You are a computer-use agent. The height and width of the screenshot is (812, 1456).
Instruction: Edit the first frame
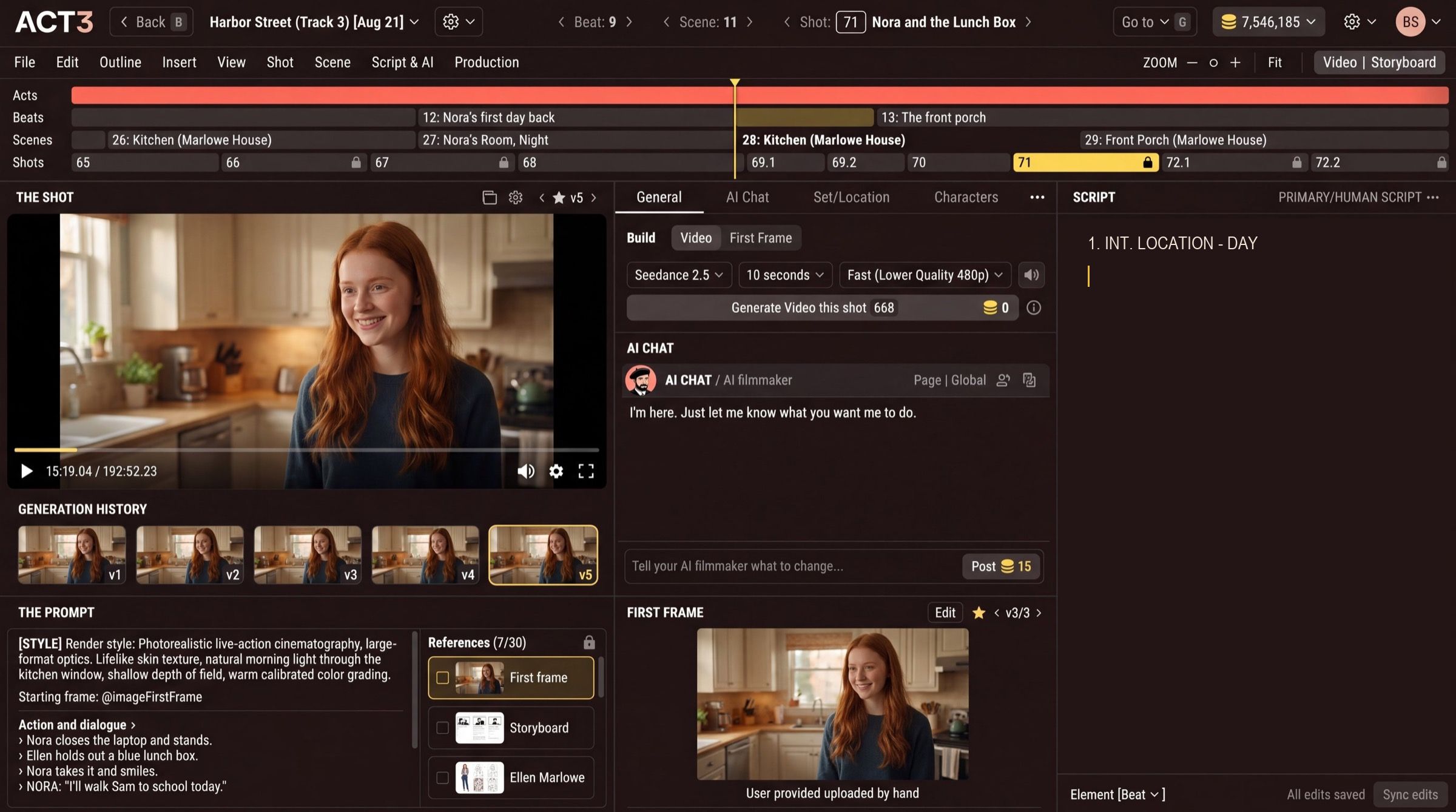pos(945,612)
